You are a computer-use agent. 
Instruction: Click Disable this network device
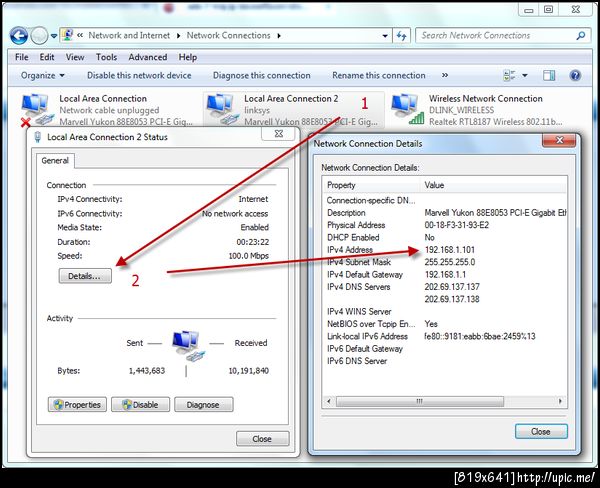(x=139, y=75)
